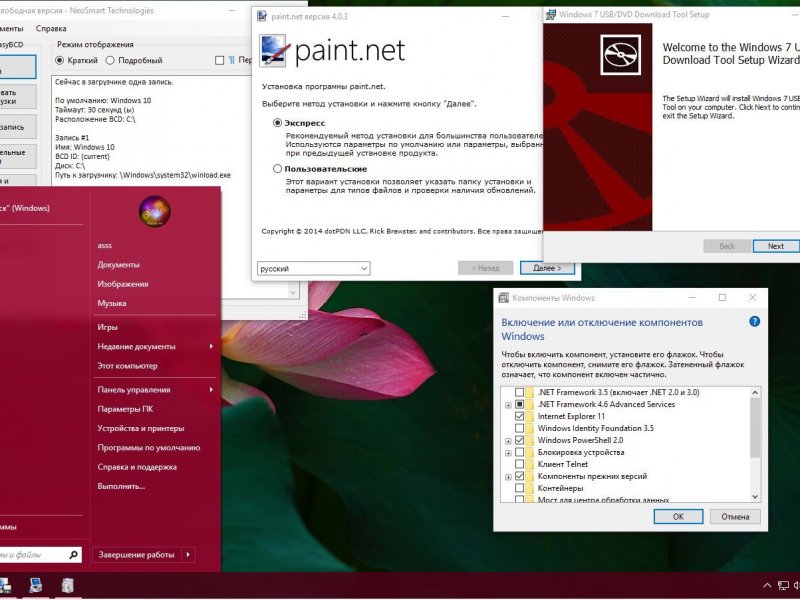
Task: Open Выполнить... from the Start menu
Action: click(x=121, y=486)
